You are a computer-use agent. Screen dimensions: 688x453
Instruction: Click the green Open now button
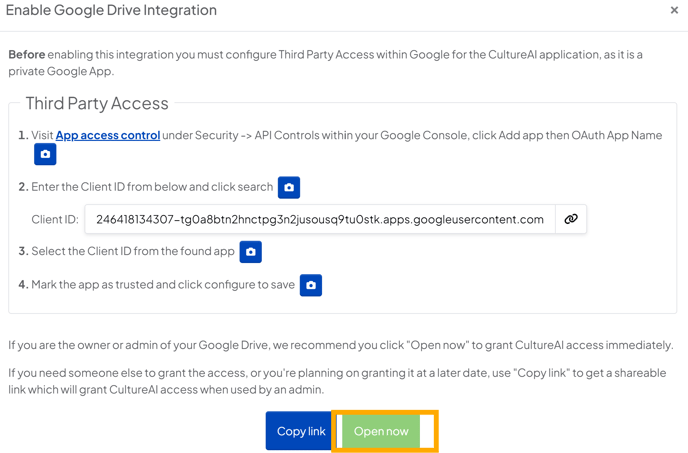click(x=381, y=431)
